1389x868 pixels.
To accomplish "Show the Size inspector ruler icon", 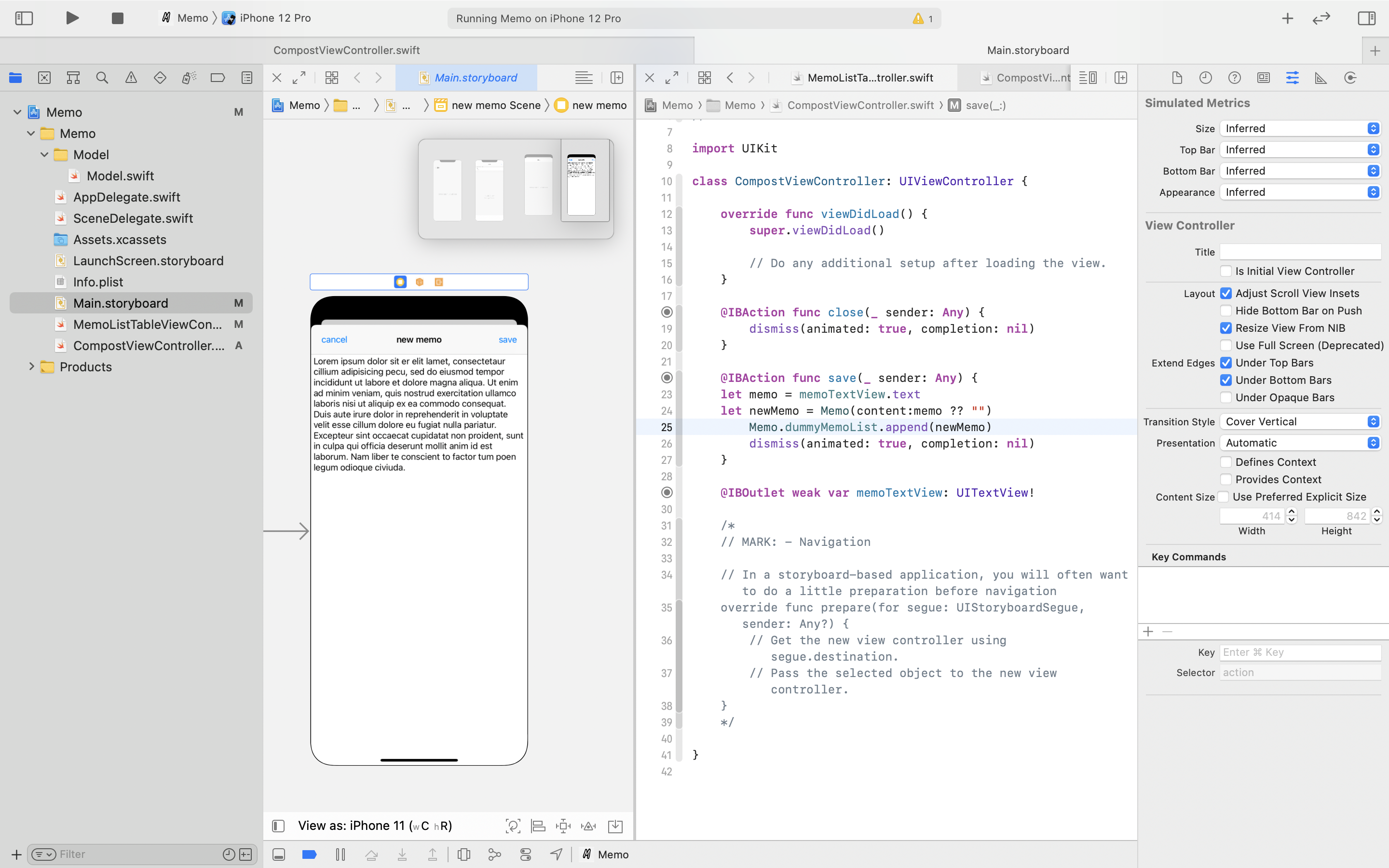I will tap(1321, 78).
